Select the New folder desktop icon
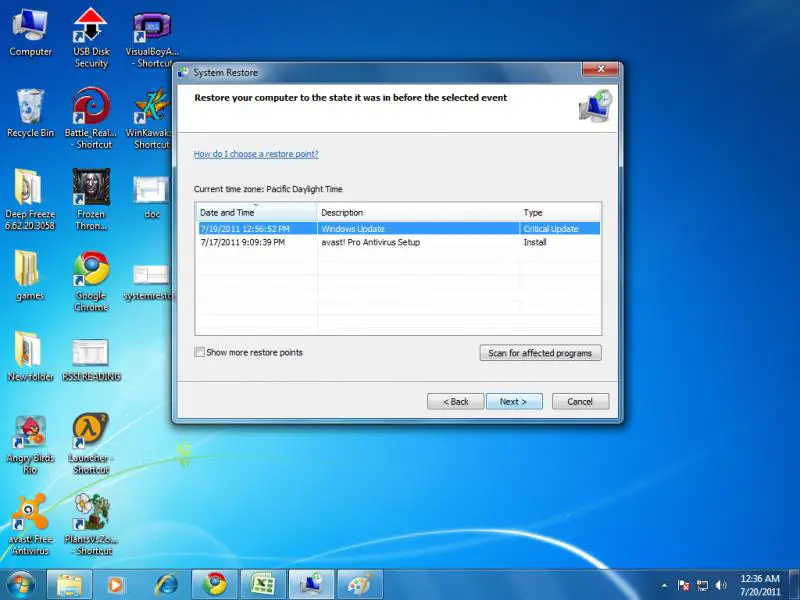The image size is (800, 600). (30, 356)
